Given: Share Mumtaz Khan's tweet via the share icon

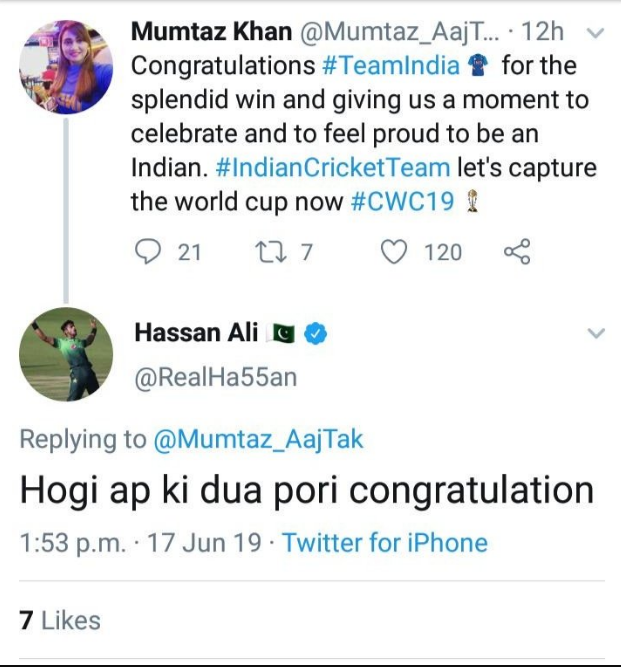Looking at the screenshot, I should [516, 252].
